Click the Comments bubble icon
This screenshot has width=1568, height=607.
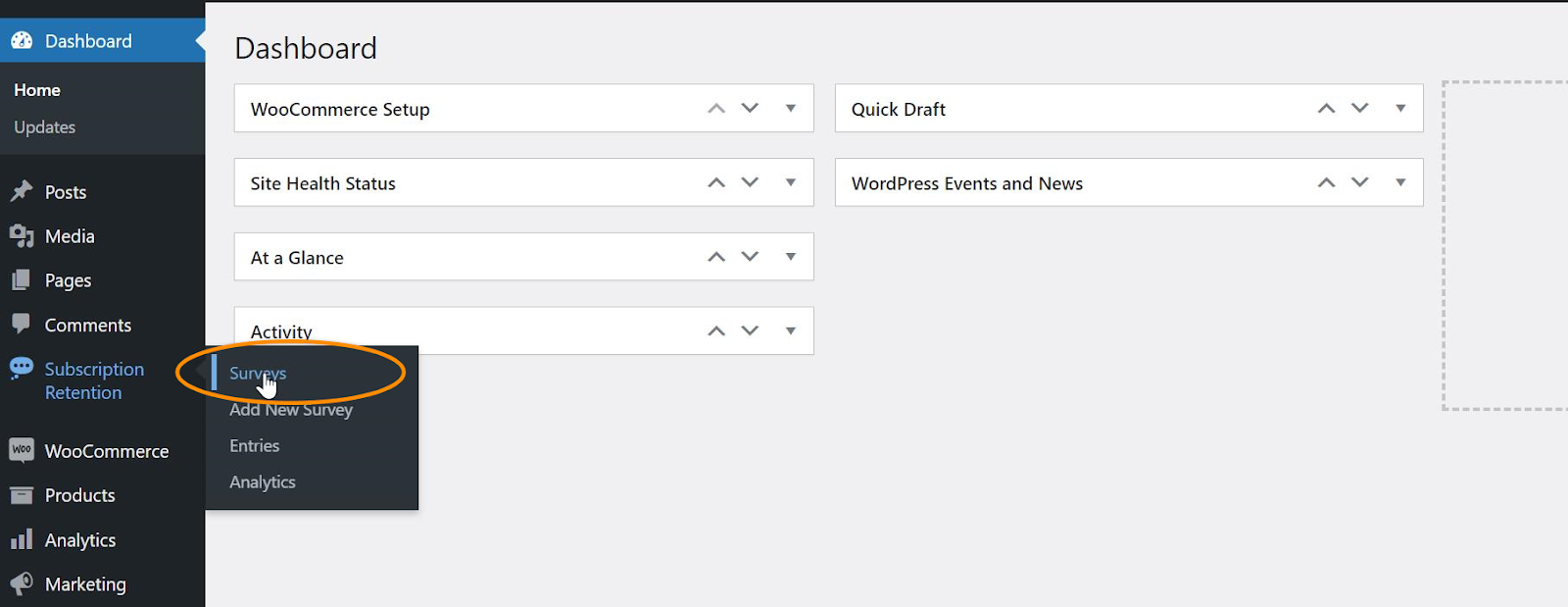tap(22, 324)
